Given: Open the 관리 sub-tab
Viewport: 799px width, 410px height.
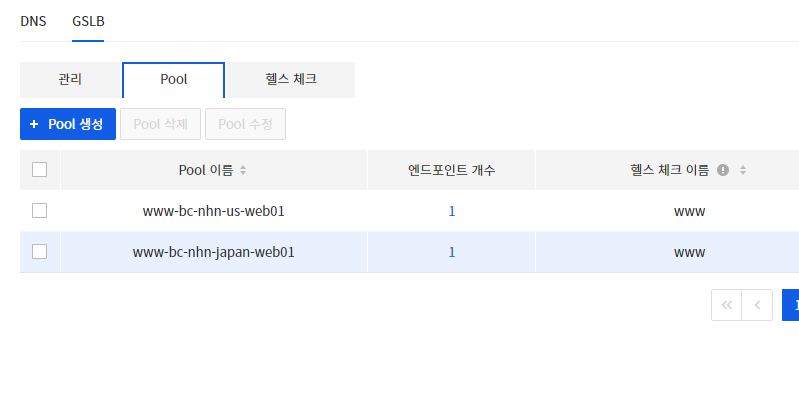Looking at the screenshot, I should 70,79.
